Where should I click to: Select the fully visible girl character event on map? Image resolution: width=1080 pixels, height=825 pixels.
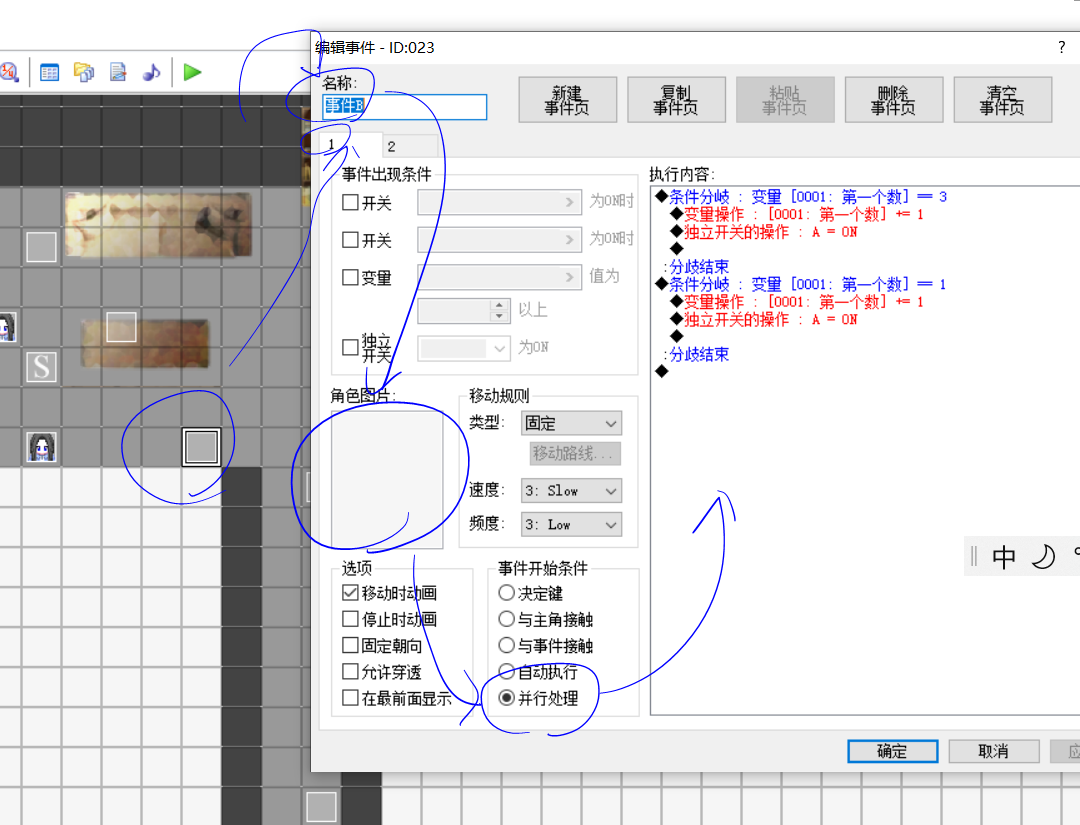point(41,447)
